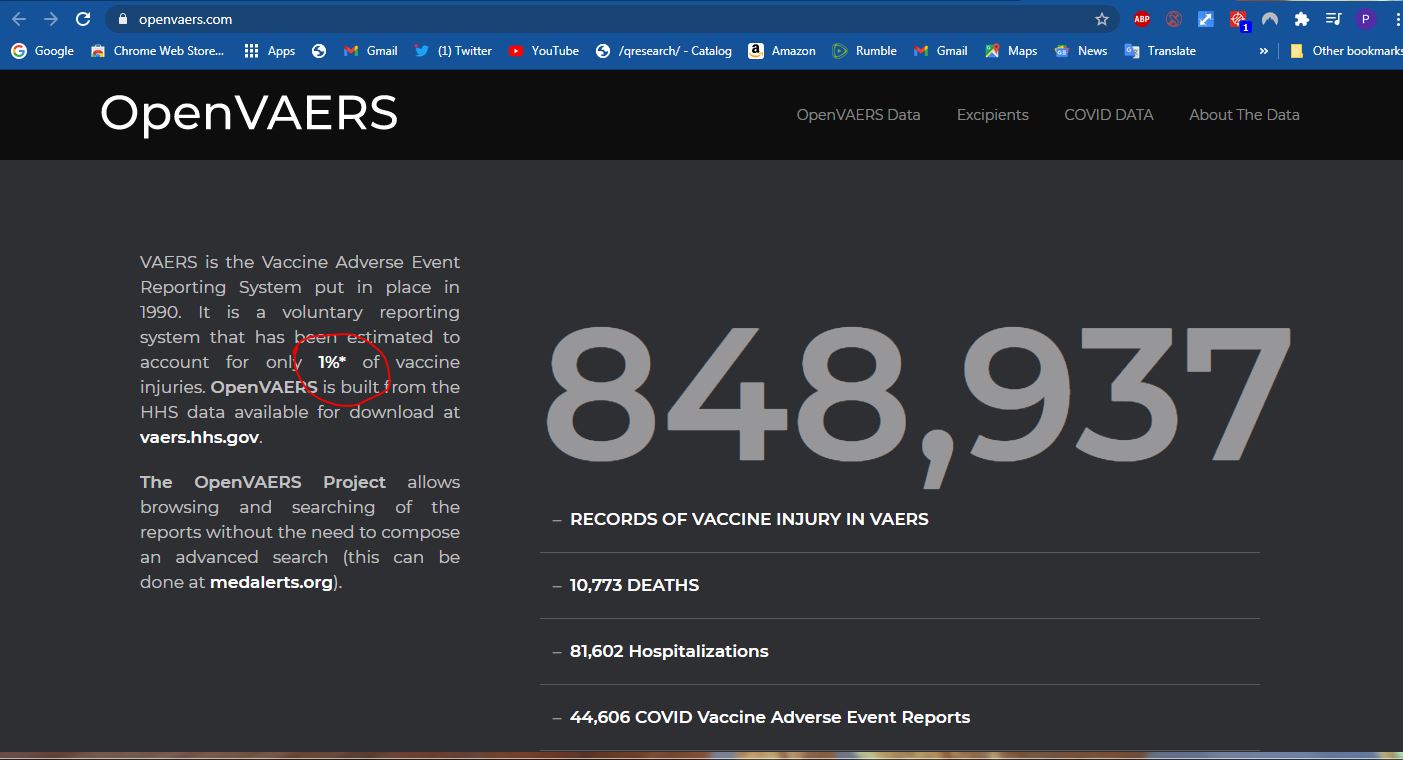This screenshot has width=1403, height=760.
Task: Click 44,606 COVID Vaccine Adverse Event Reports
Action: (770, 717)
